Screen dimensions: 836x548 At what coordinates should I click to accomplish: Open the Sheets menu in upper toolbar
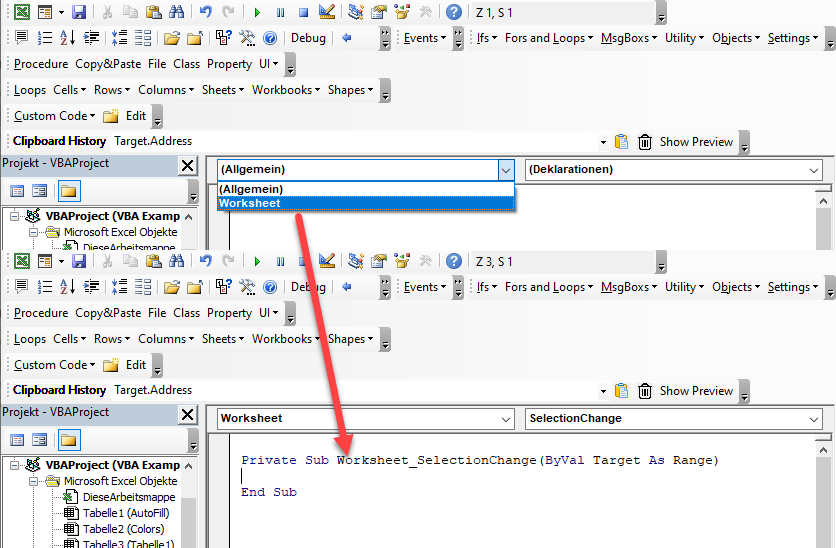point(222,90)
